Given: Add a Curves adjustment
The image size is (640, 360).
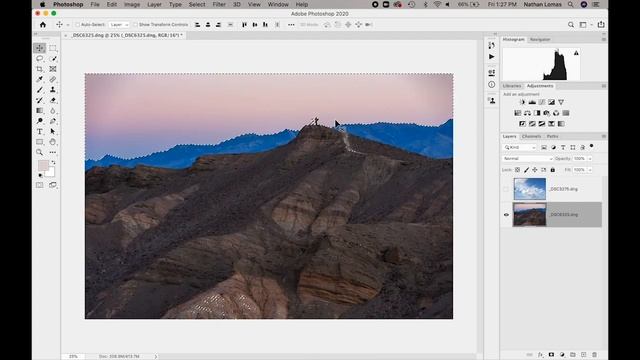Looking at the screenshot, I should 542,102.
